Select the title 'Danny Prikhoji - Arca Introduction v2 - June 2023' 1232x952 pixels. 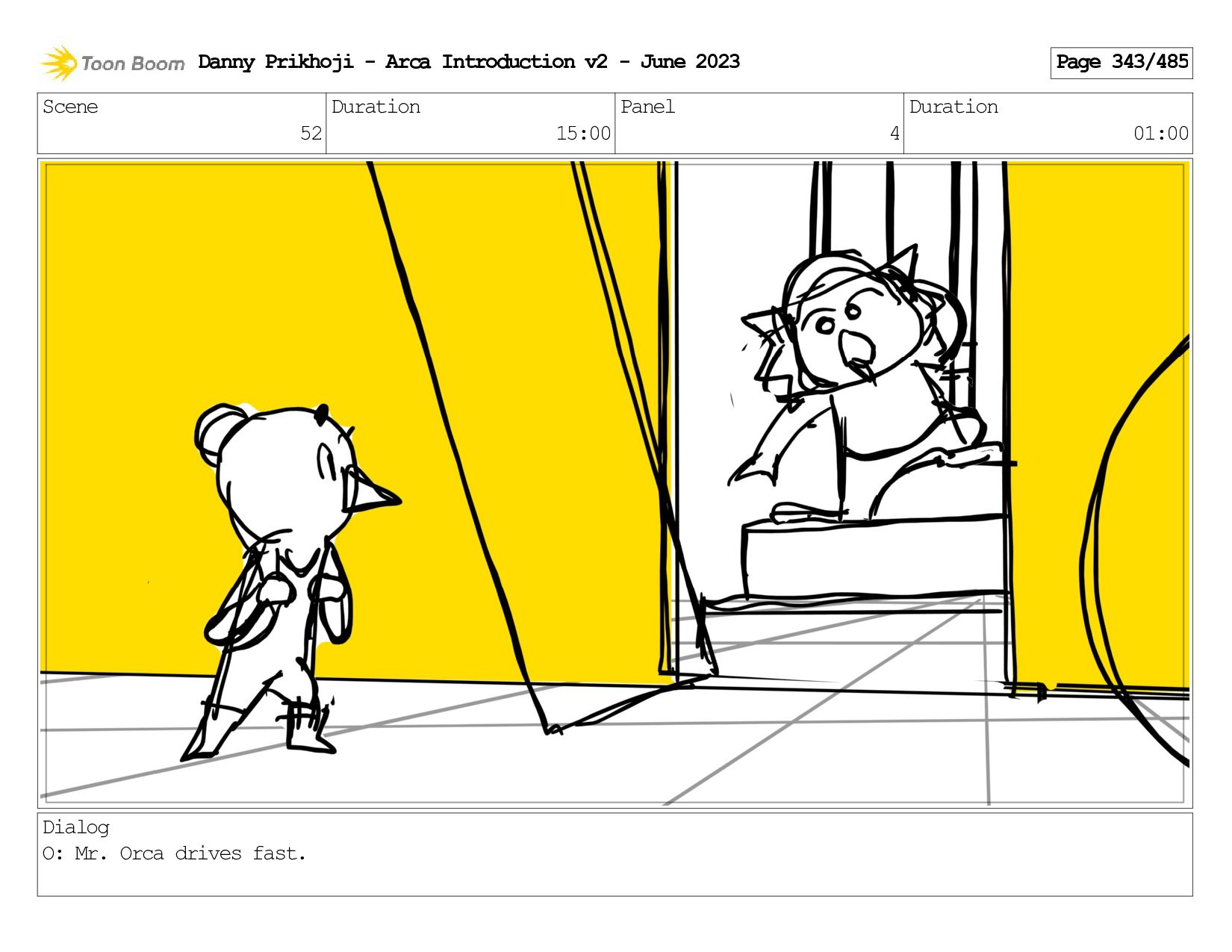(x=469, y=62)
